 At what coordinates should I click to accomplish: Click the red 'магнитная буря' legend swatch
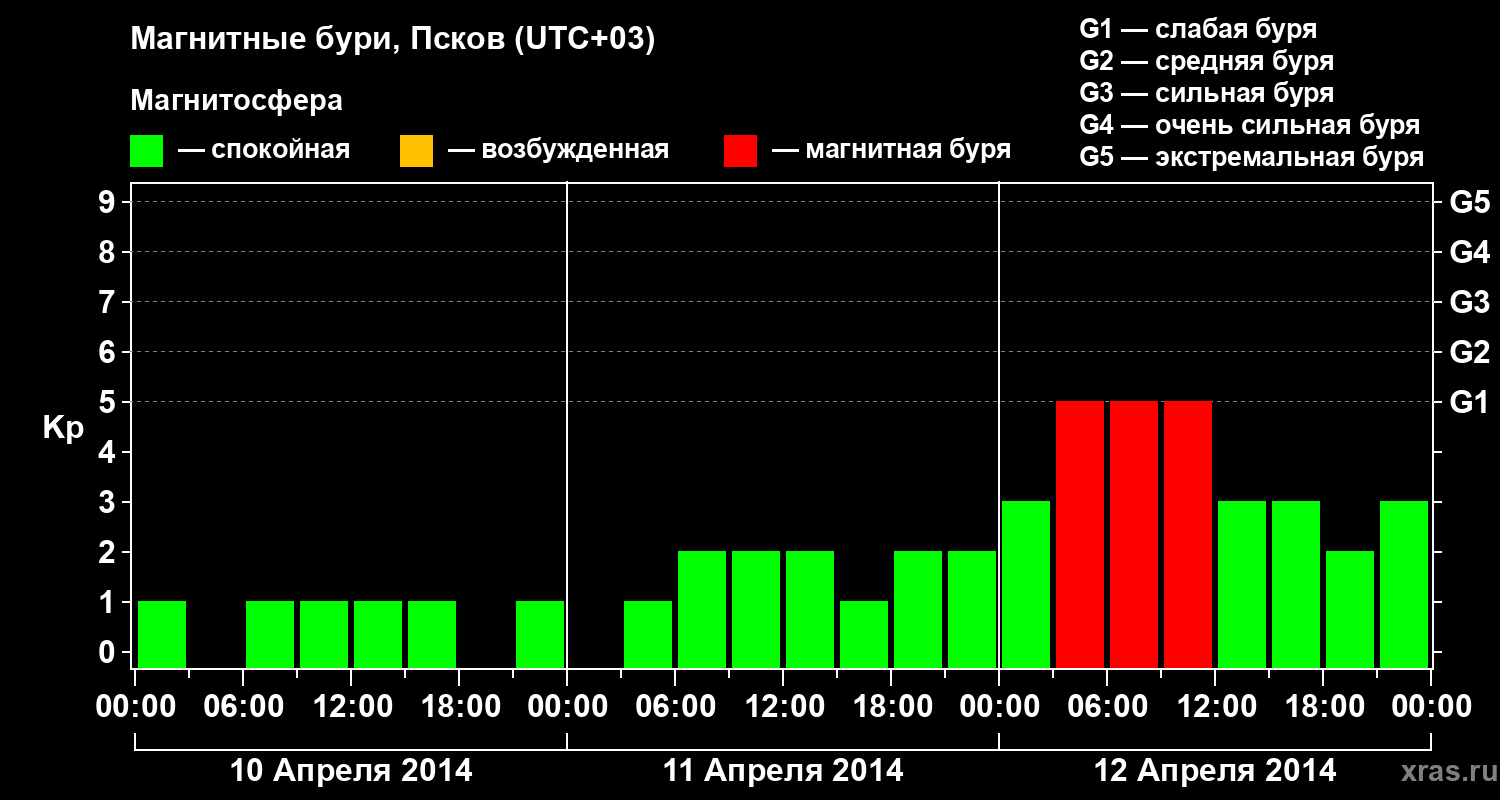[740, 151]
